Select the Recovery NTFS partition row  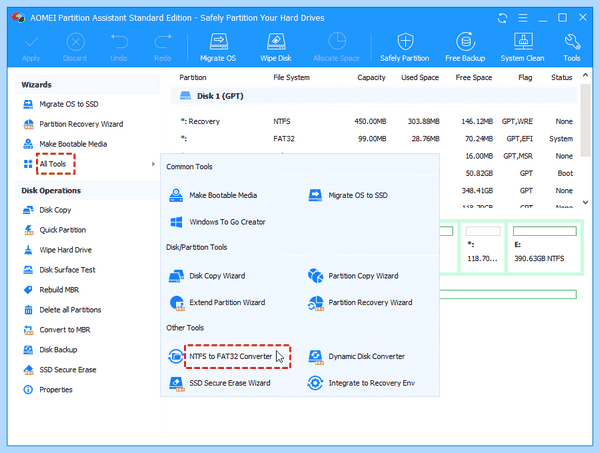click(376, 122)
